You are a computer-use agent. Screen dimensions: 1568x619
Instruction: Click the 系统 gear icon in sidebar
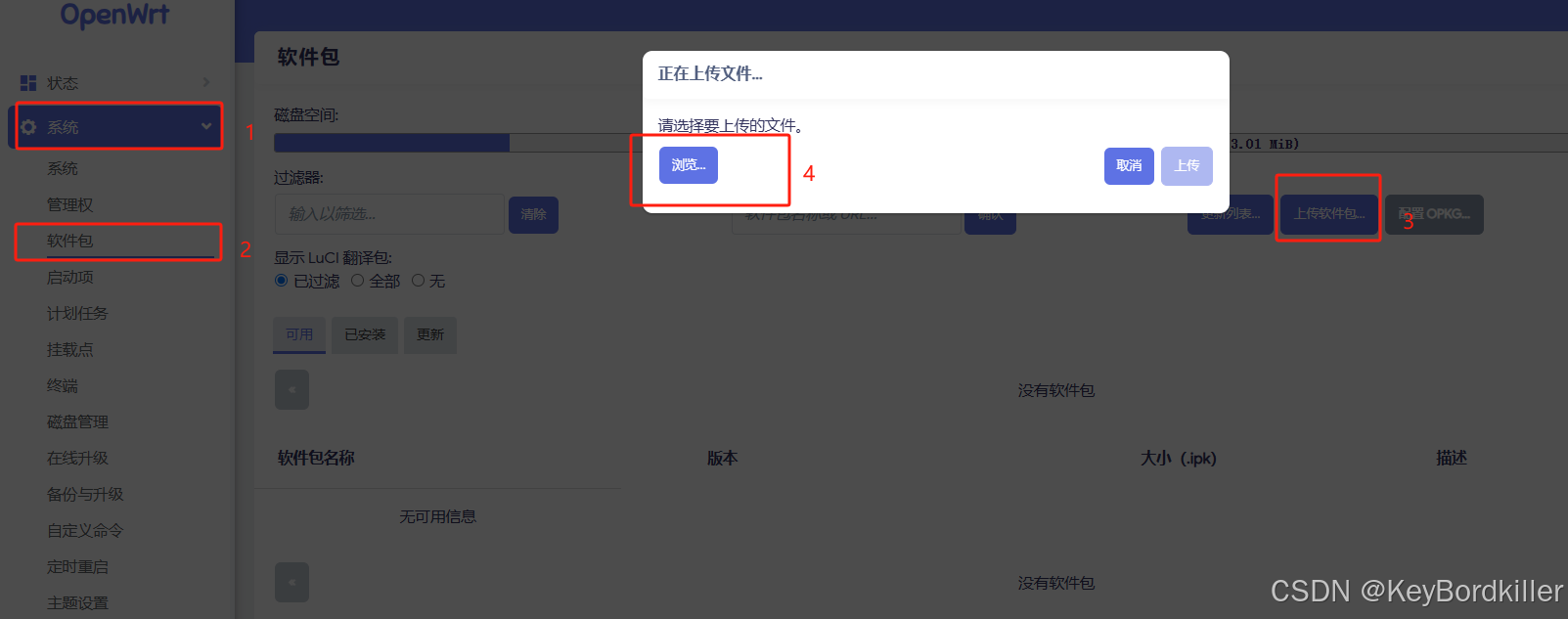28,127
